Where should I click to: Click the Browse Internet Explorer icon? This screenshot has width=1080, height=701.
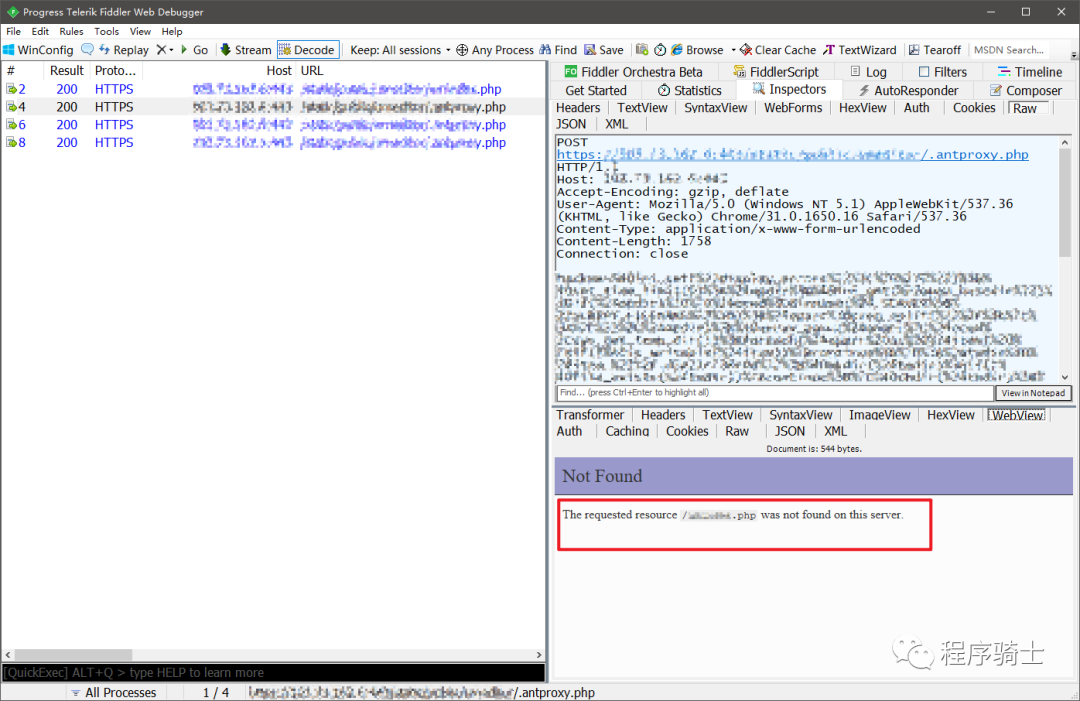(677, 50)
